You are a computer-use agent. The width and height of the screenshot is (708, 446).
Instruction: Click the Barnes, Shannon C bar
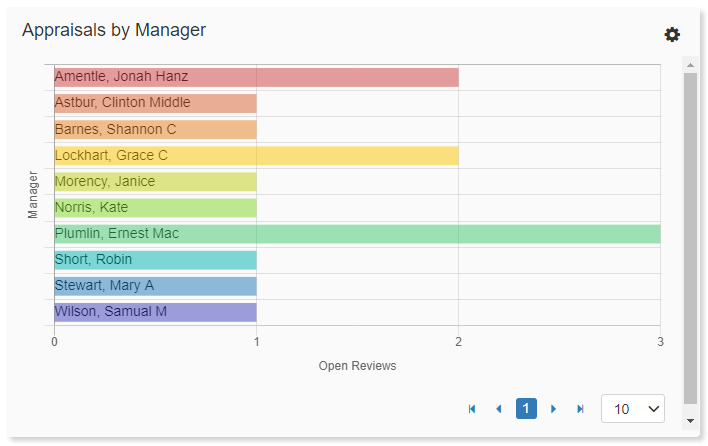click(x=155, y=129)
